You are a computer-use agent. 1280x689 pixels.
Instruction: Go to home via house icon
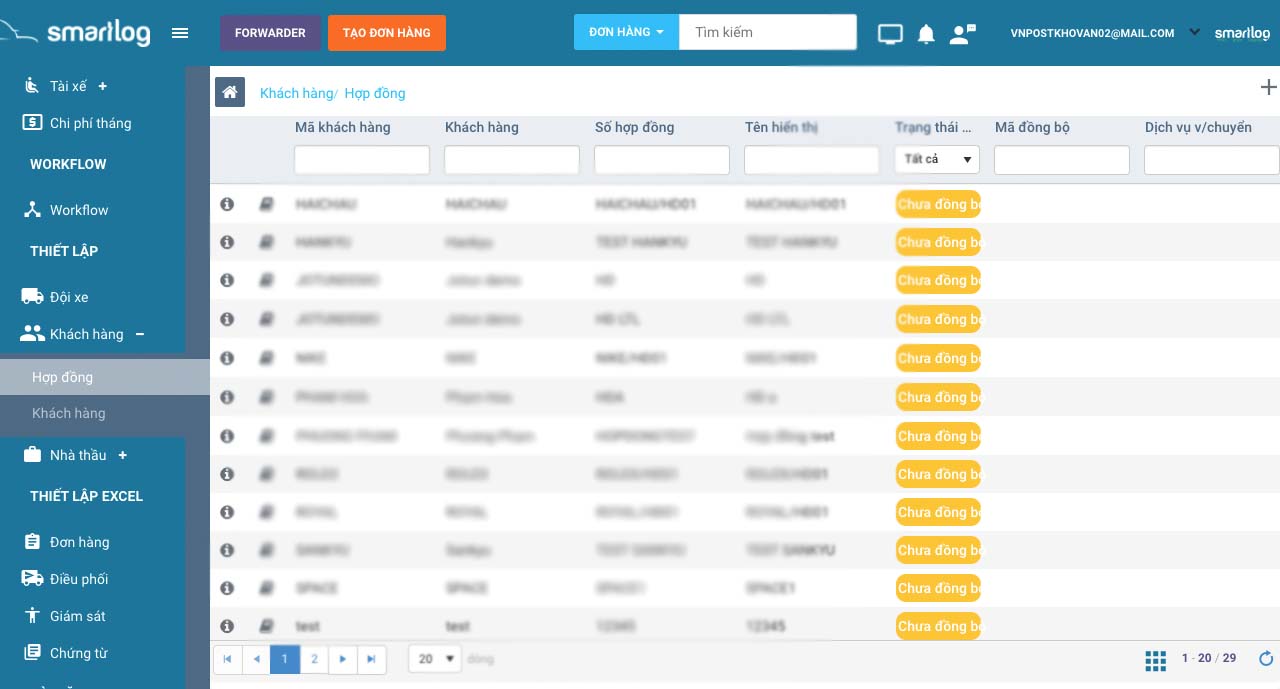230,92
